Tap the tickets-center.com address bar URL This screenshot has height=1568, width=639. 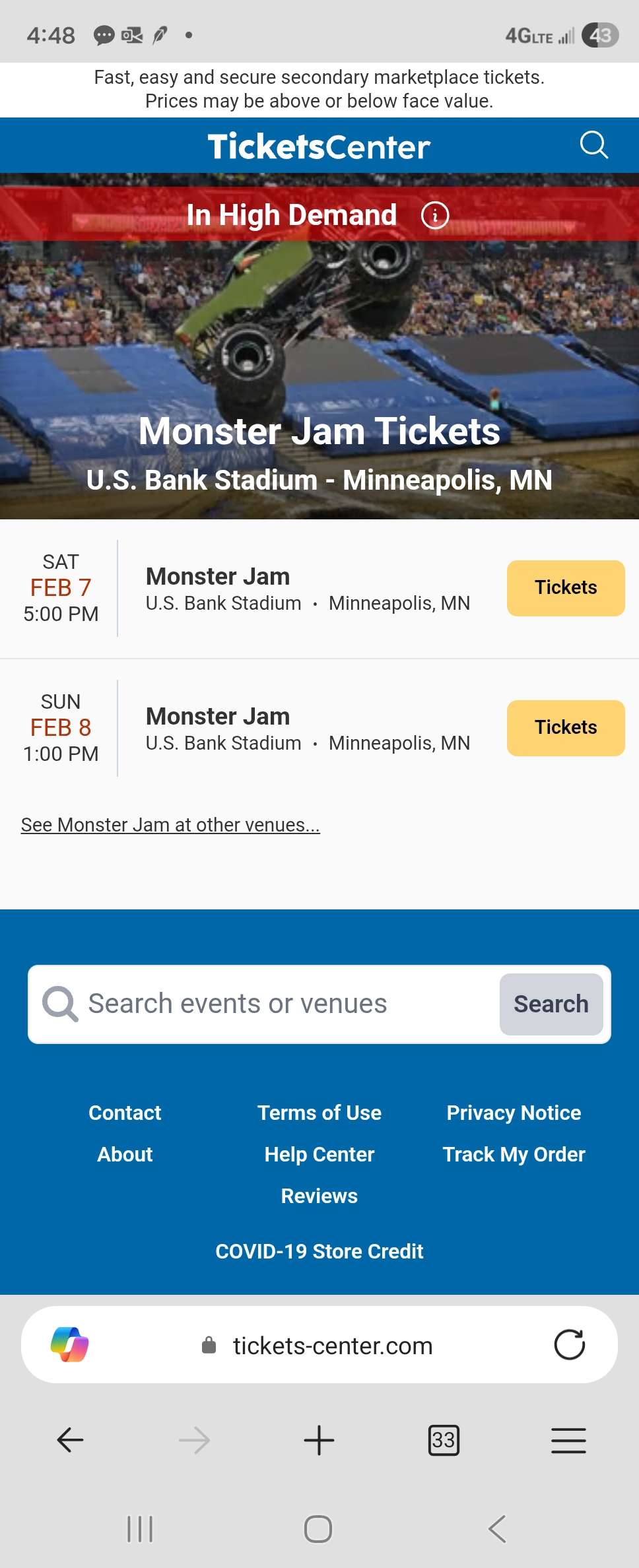(332, 1346)
